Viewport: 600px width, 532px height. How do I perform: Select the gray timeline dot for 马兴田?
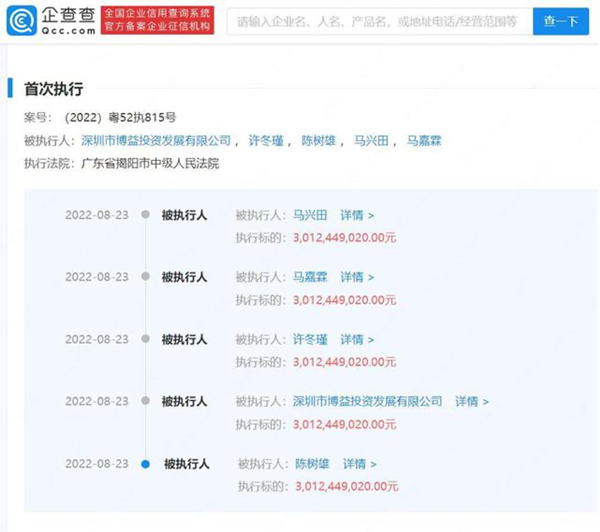coord(146,215)
